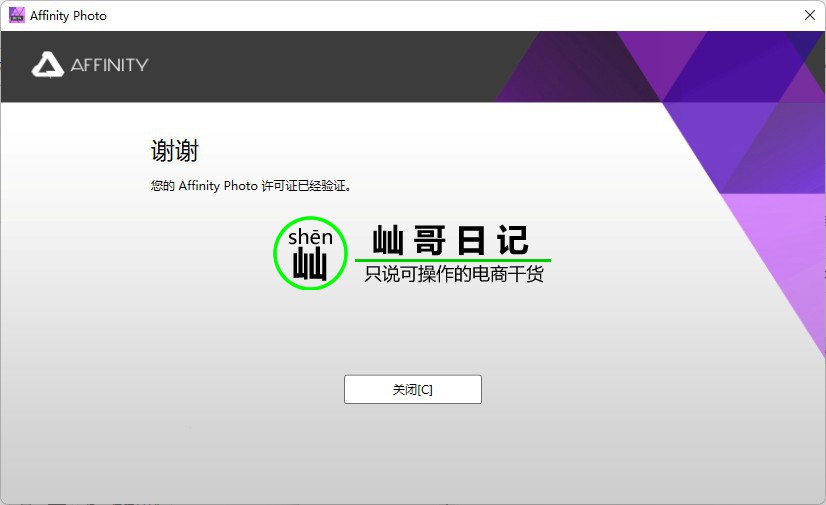826x505 pixels.
Task: Click the Affinity Photo title bar icon
Action: coord(16,15)
